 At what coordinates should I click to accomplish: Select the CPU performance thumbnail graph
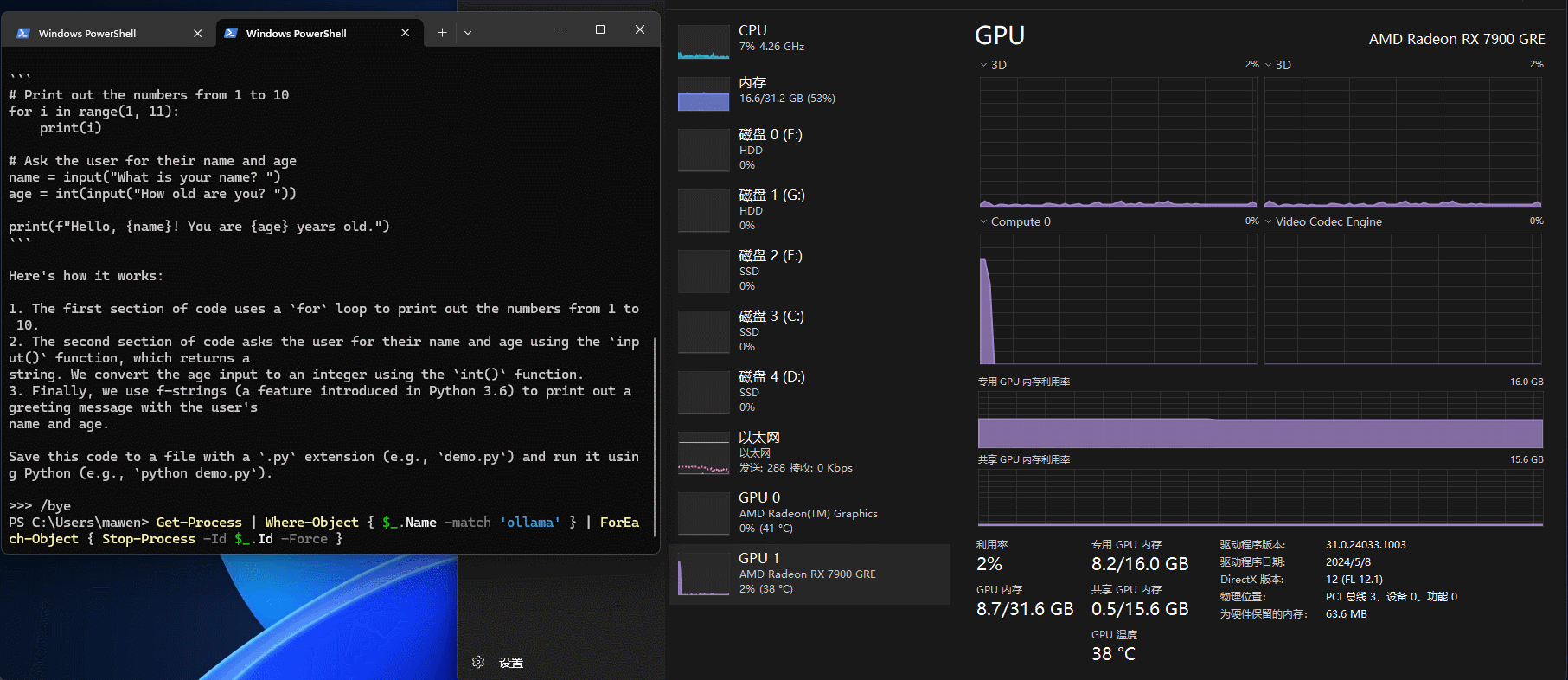(703, 42)
